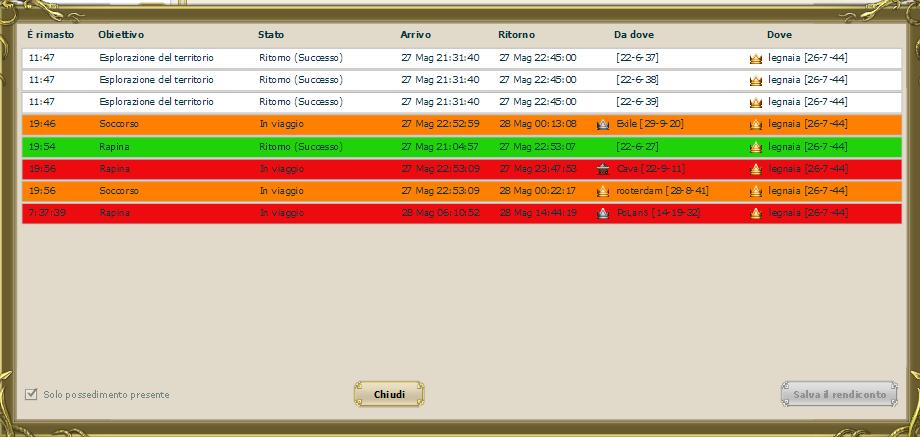
Task: Click the dark castle icon beside Cava
Action: (x=603, y=169)
